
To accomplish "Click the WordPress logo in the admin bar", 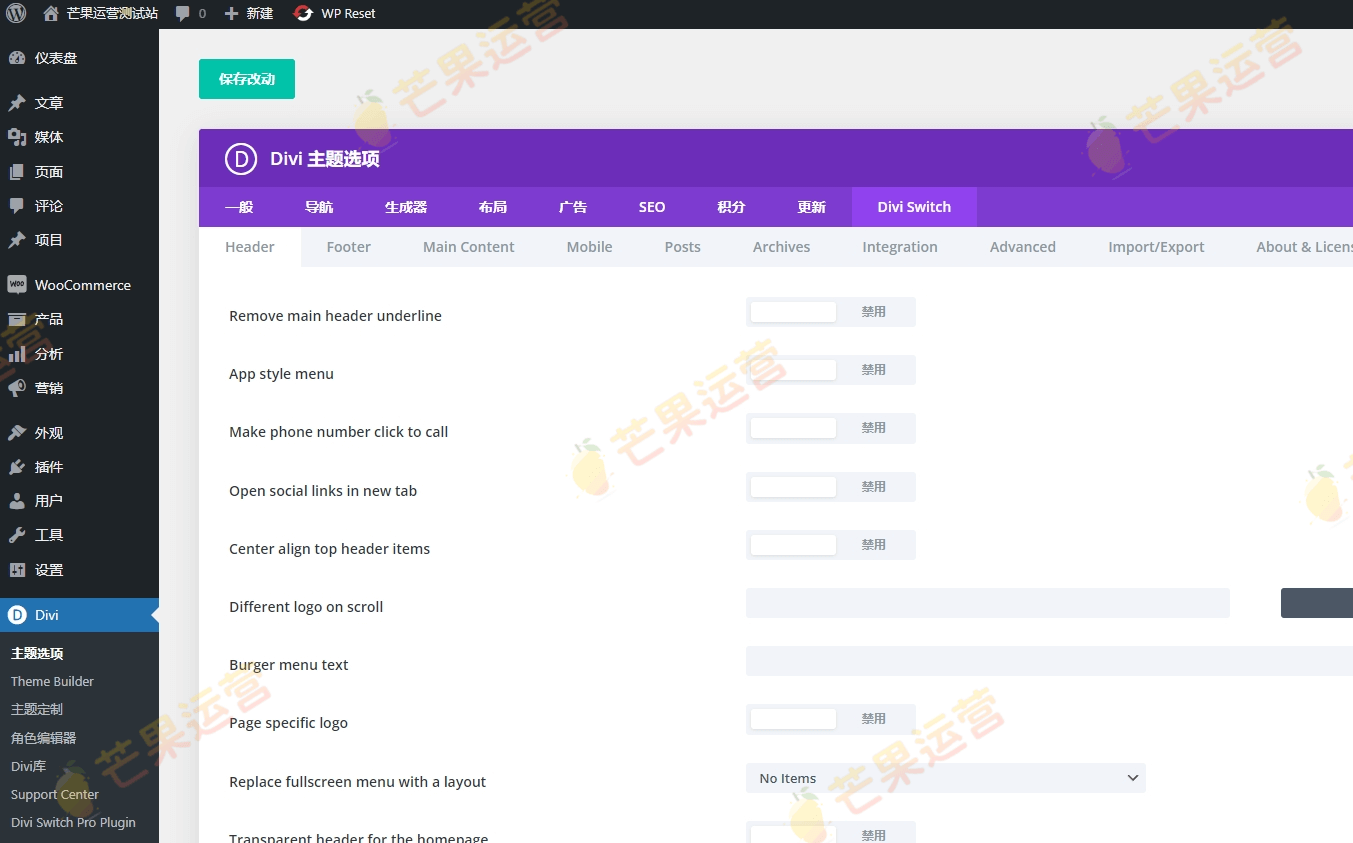I will click(15, 13).
